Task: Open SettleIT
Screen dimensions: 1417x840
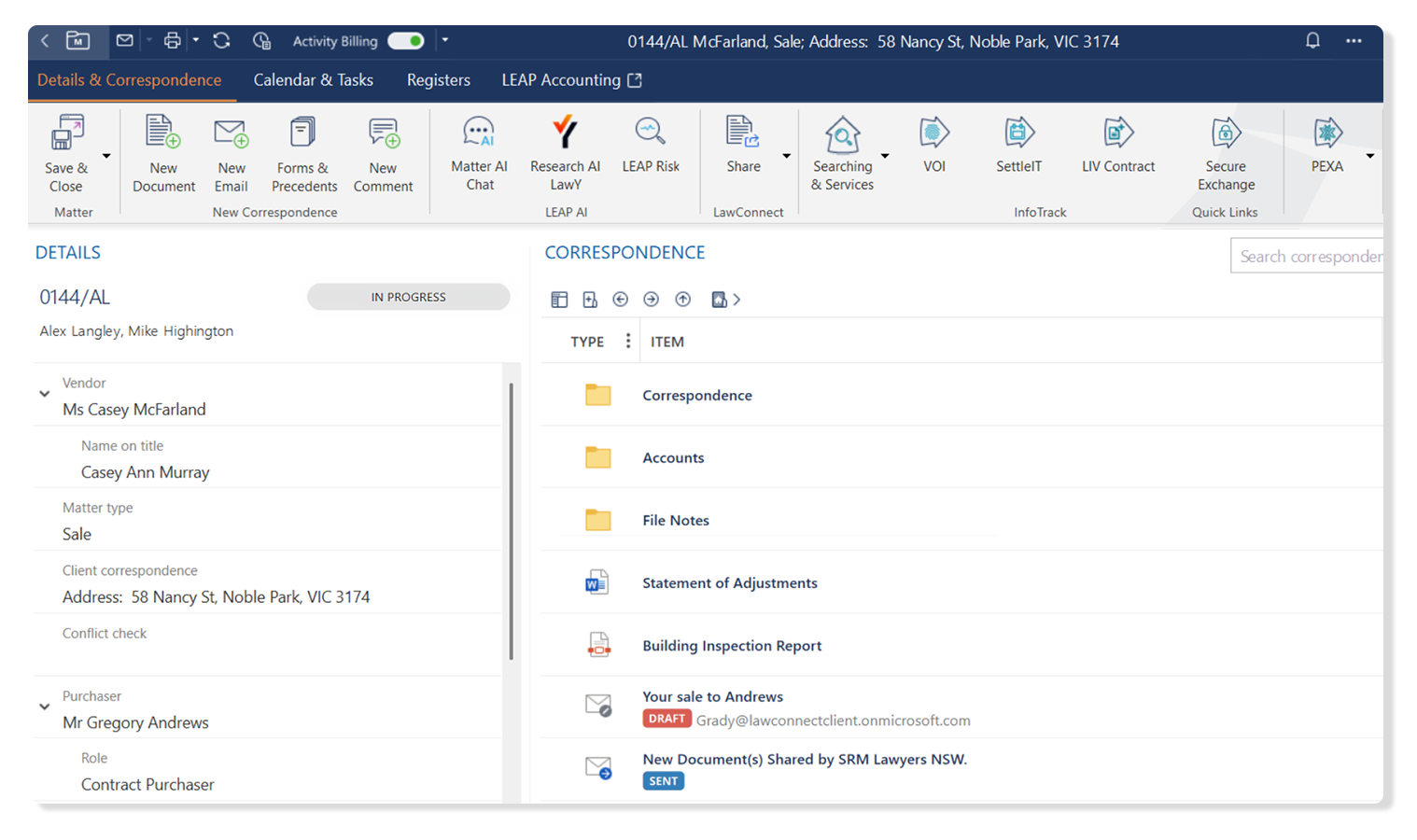Action: point(1018,145)
